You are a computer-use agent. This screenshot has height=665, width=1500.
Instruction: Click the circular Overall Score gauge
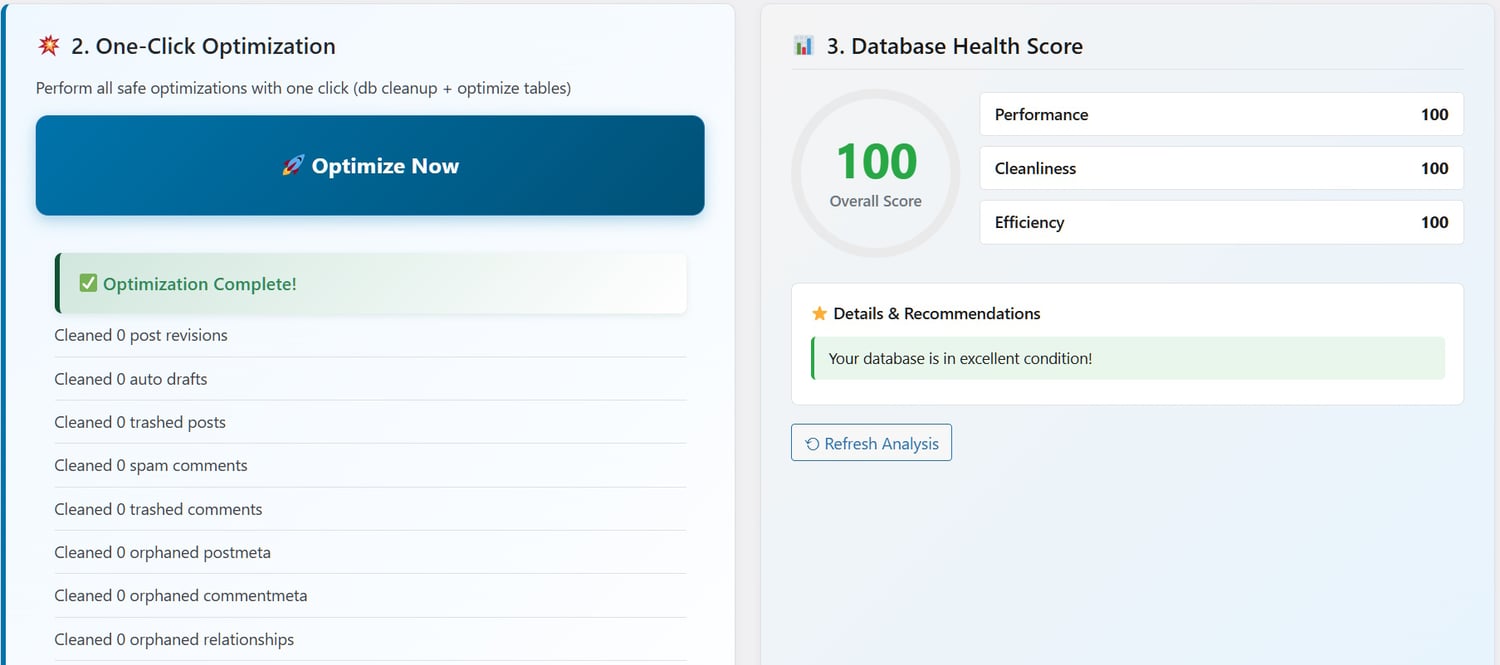(875, 174)
